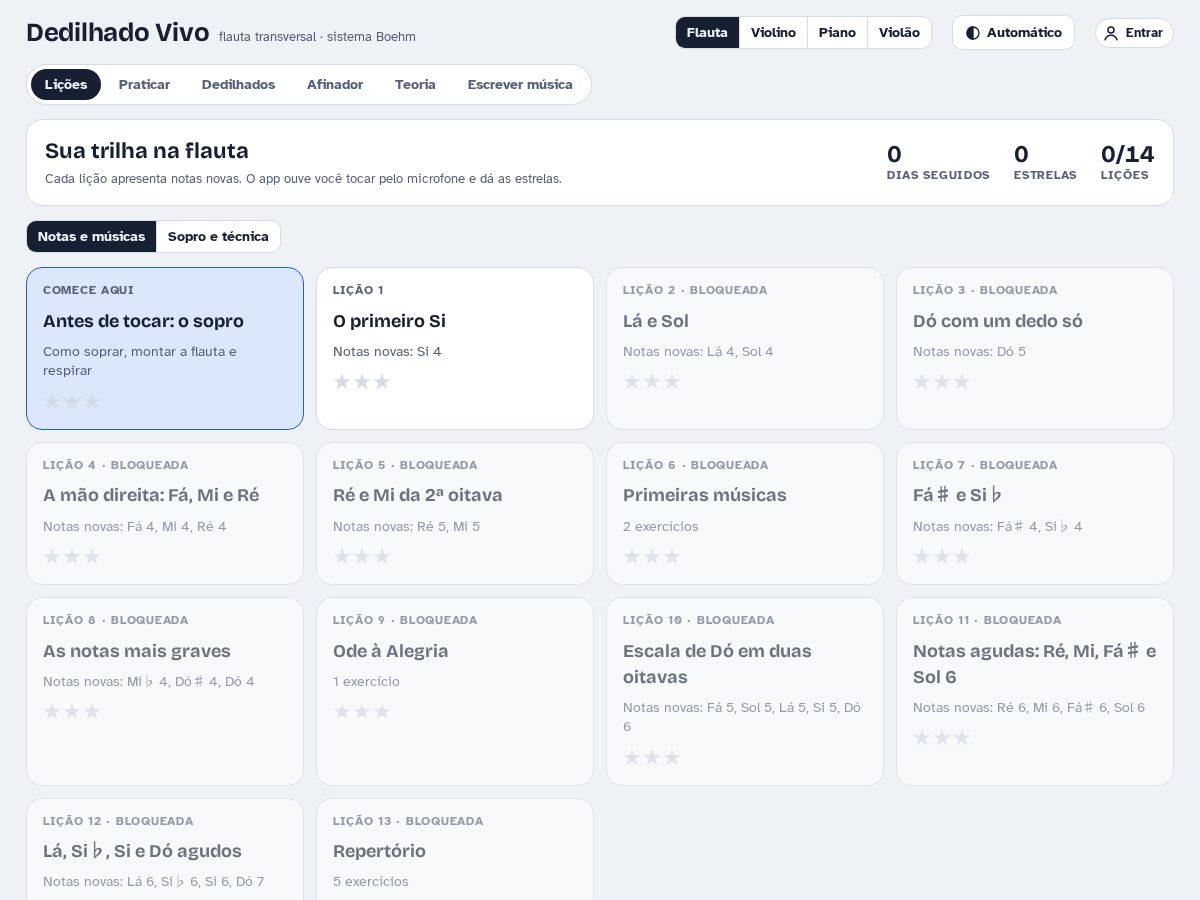Click the Dó com um dedo só card
Image resolution: width=1200 pixels, height=900 pixels.
(1035, 348)
